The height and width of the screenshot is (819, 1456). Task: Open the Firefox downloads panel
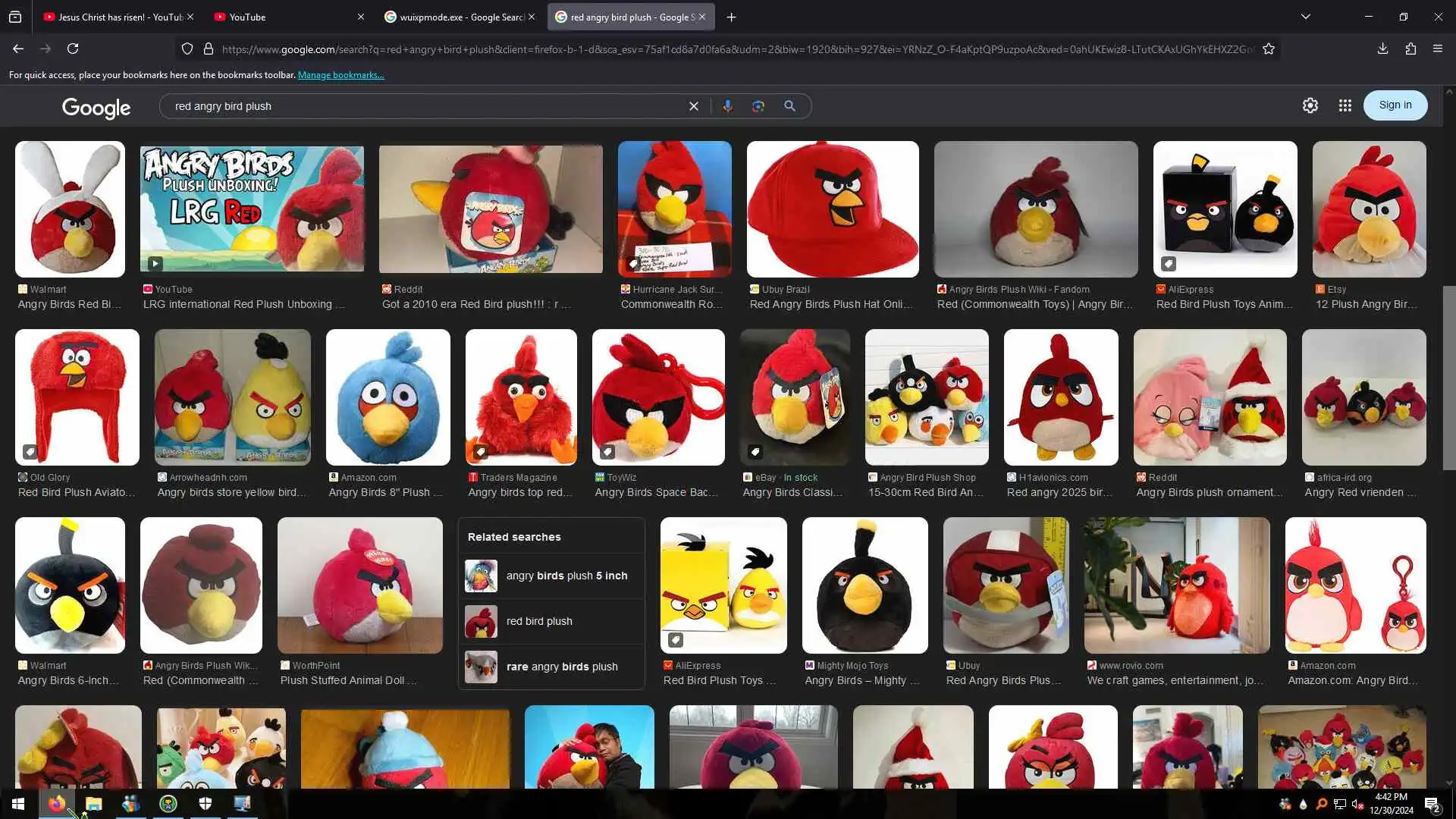click(1382, 49)
